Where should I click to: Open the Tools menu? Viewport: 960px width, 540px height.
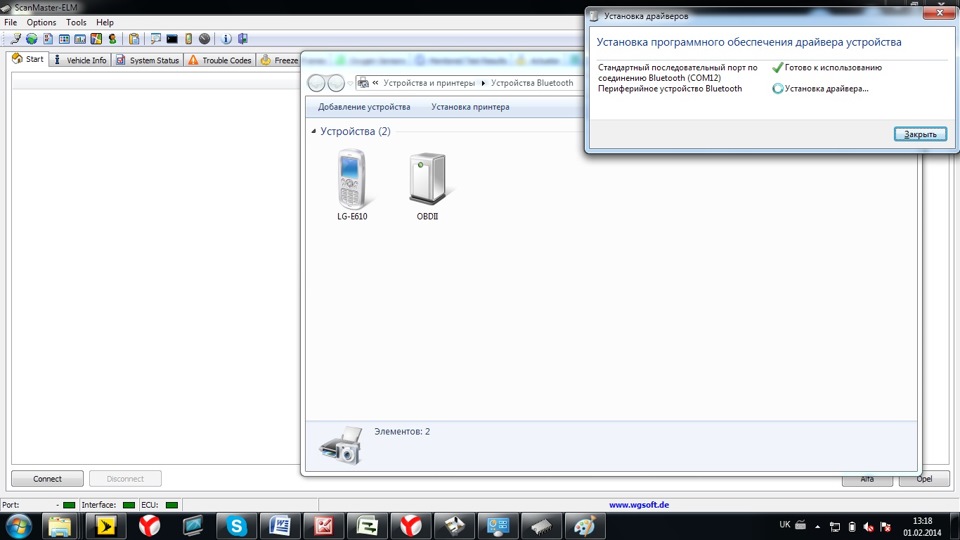click(76, 22)
